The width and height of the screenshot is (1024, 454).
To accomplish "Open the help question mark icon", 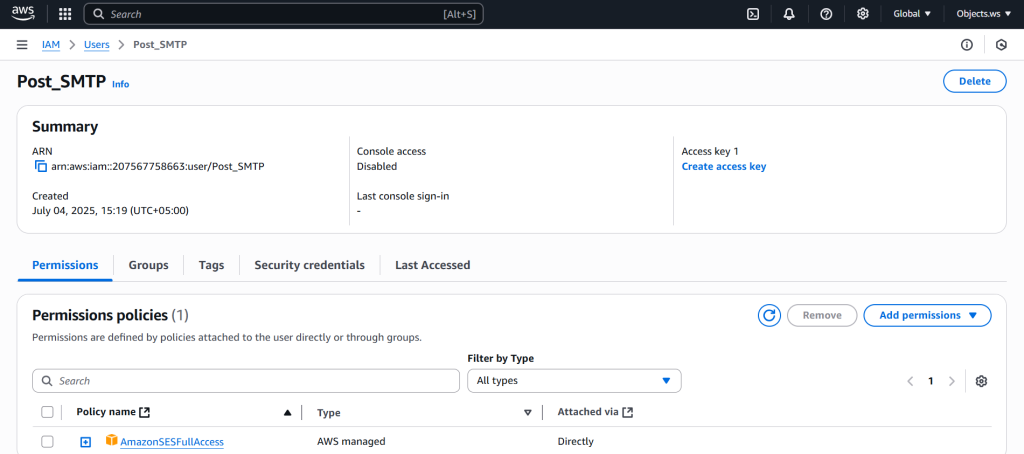I will (826, 14).
